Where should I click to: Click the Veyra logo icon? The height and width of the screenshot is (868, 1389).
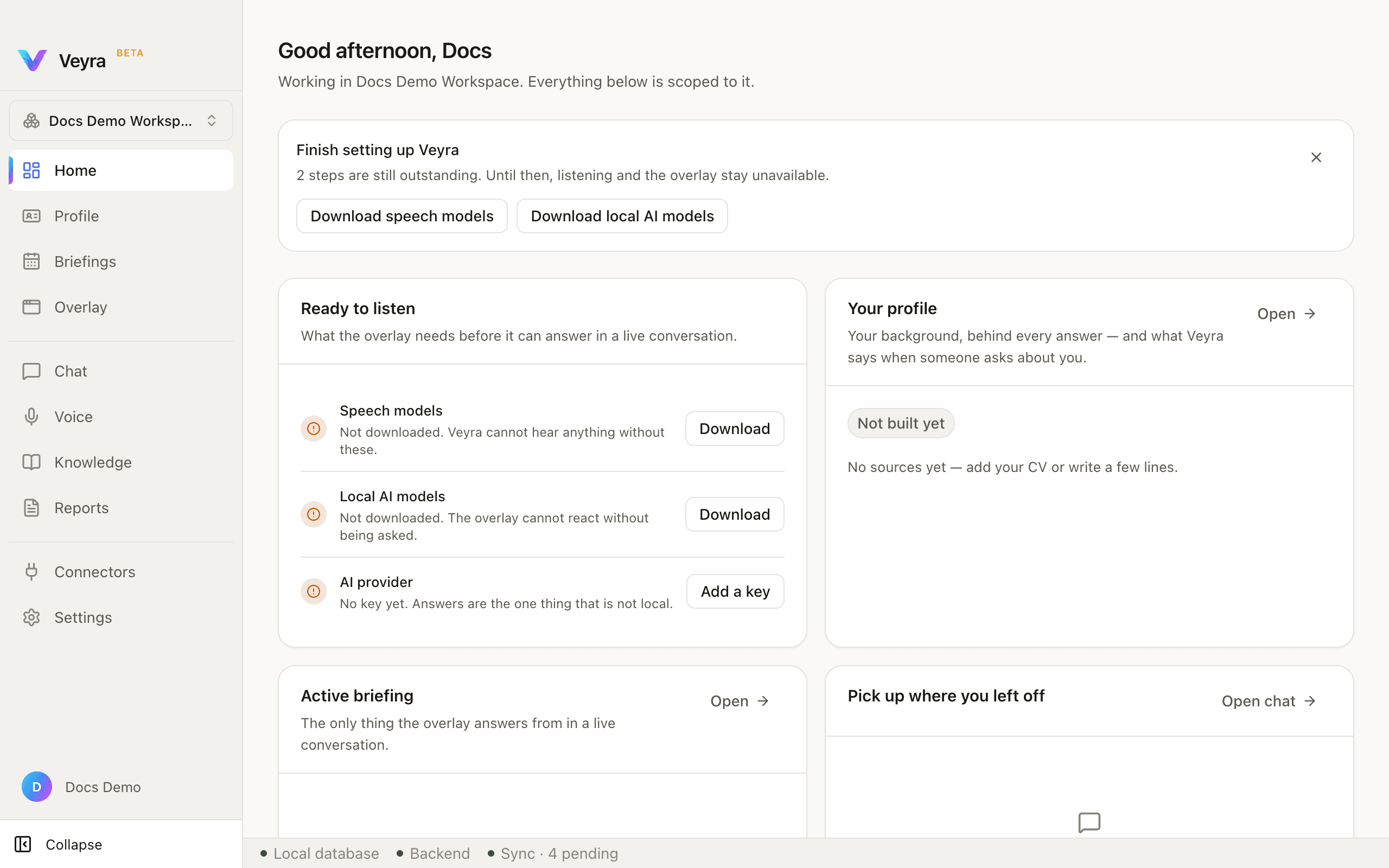32,60
